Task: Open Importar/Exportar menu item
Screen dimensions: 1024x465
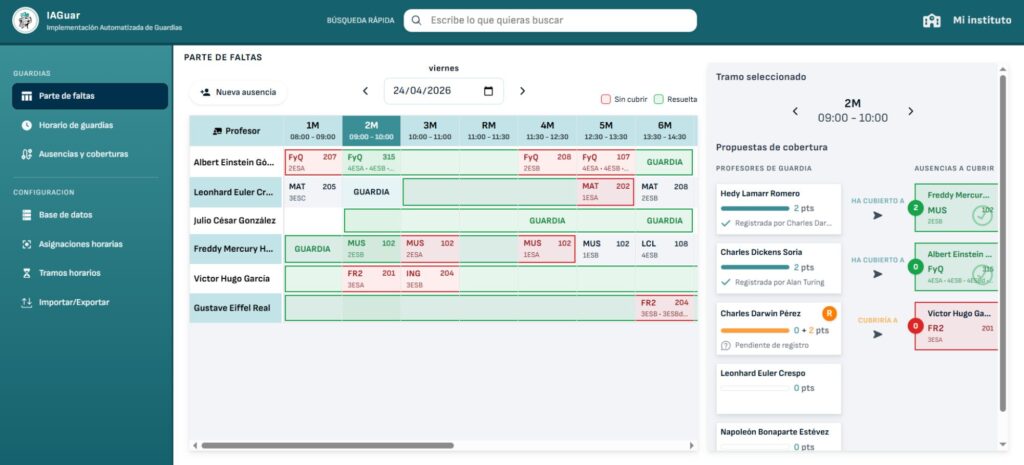Action: click(x=90, y=302)
